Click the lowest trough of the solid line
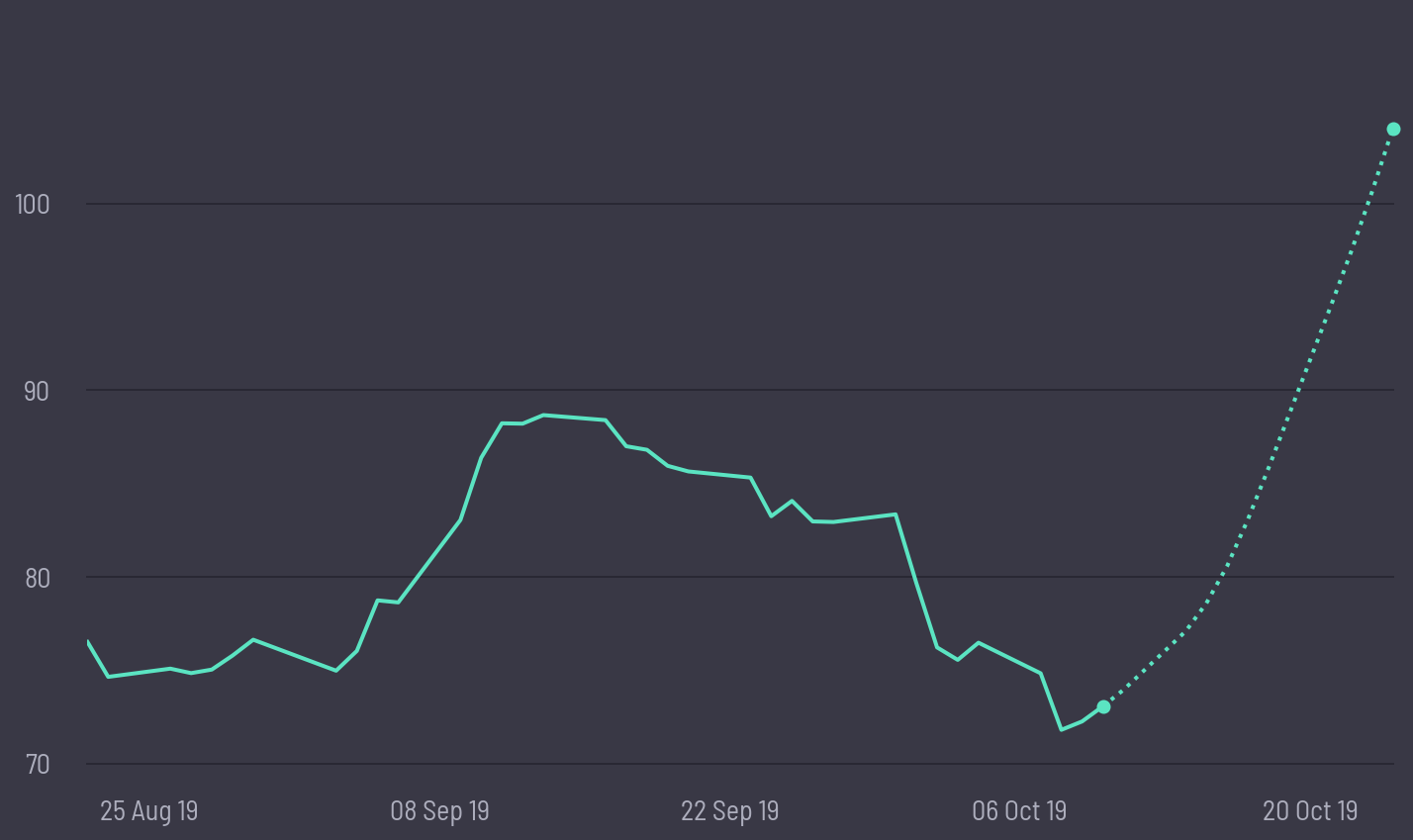The image size is (1413, 840). click(1061, 729)
